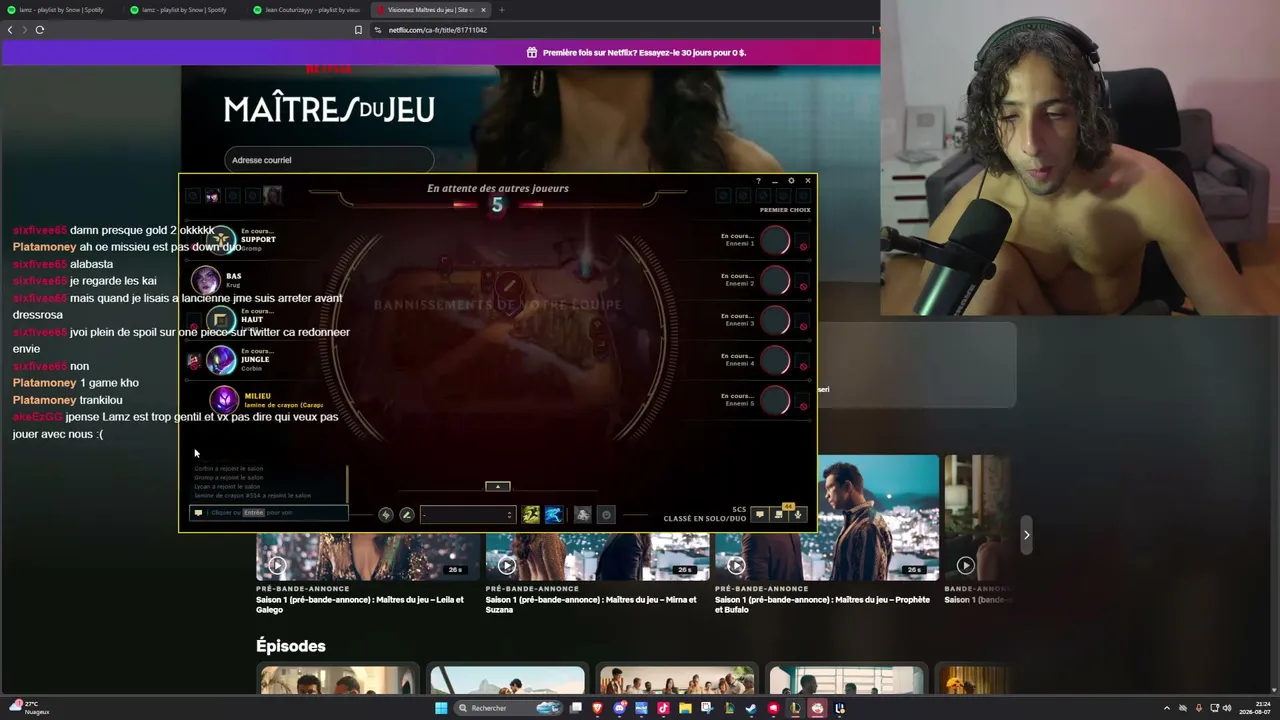Bookmark this page in address bar
Image resolution: width=1280 pixels, height=720 pixels.
coord(358,30)
